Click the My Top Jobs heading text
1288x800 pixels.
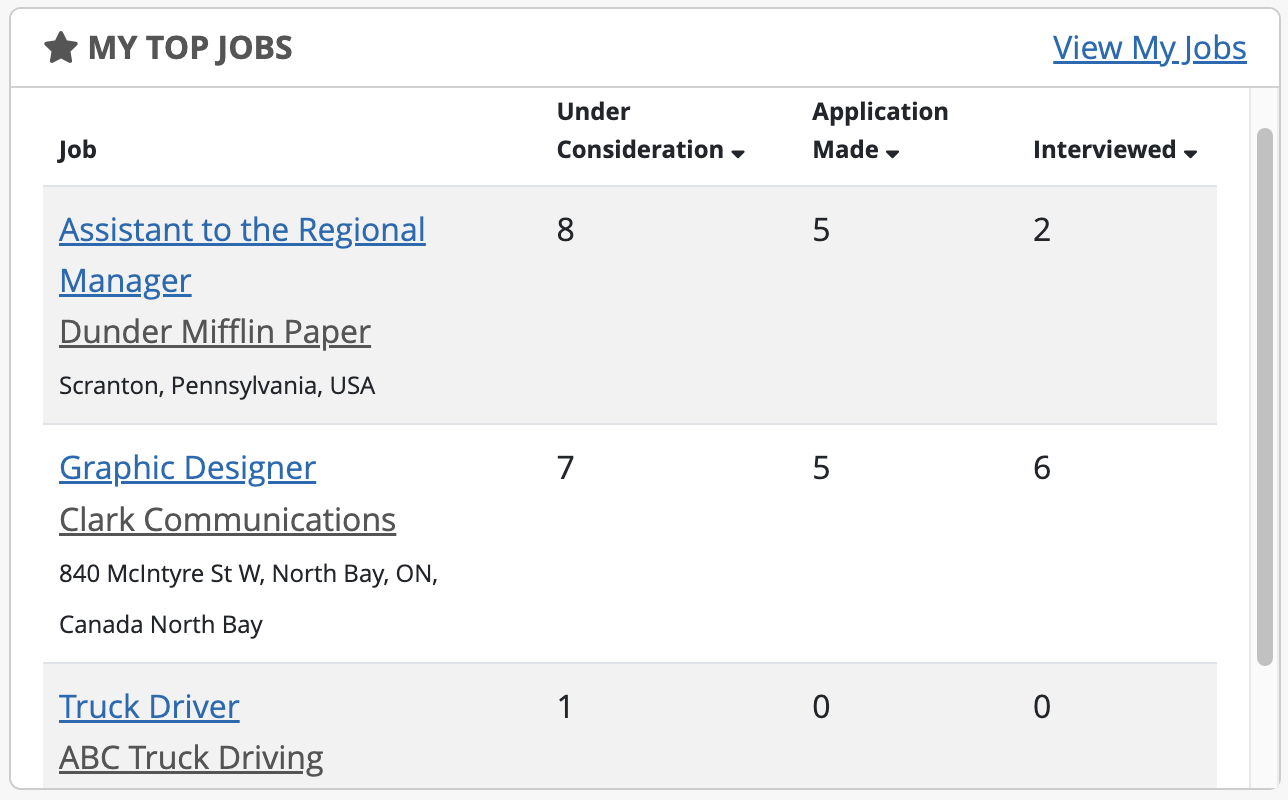coord(190,48)
